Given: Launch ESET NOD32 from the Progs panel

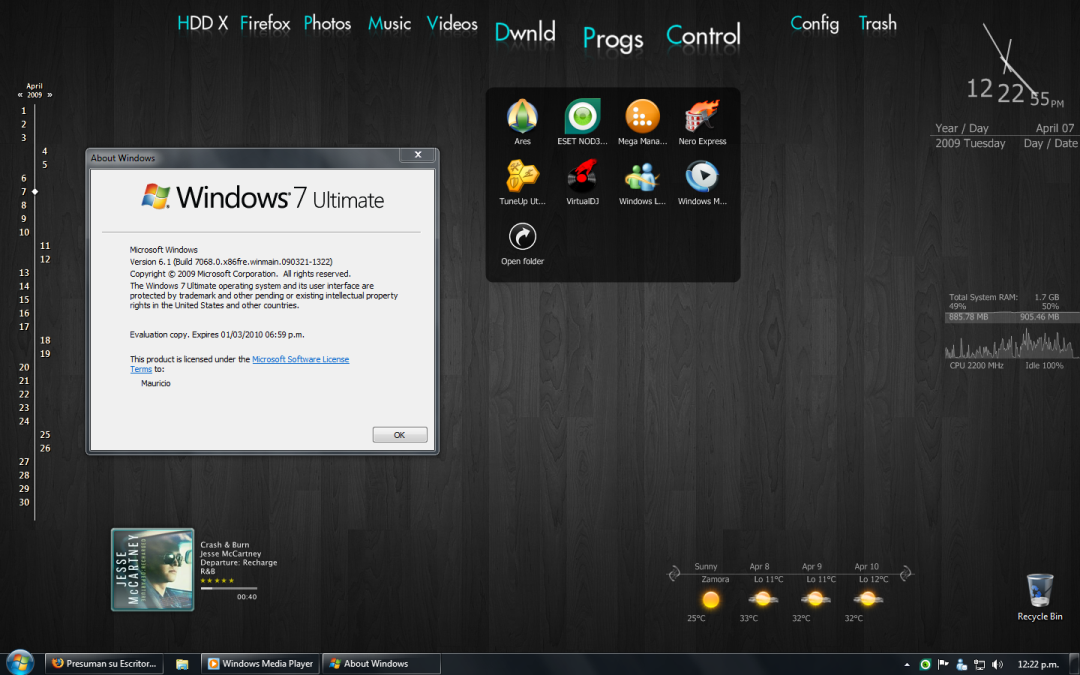Looking at the screenshot, I should pyautogui.click(x=582, y=116).
